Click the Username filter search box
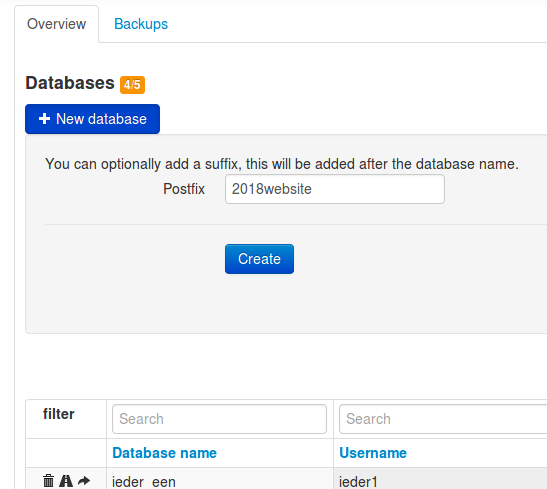 (443, 419)
